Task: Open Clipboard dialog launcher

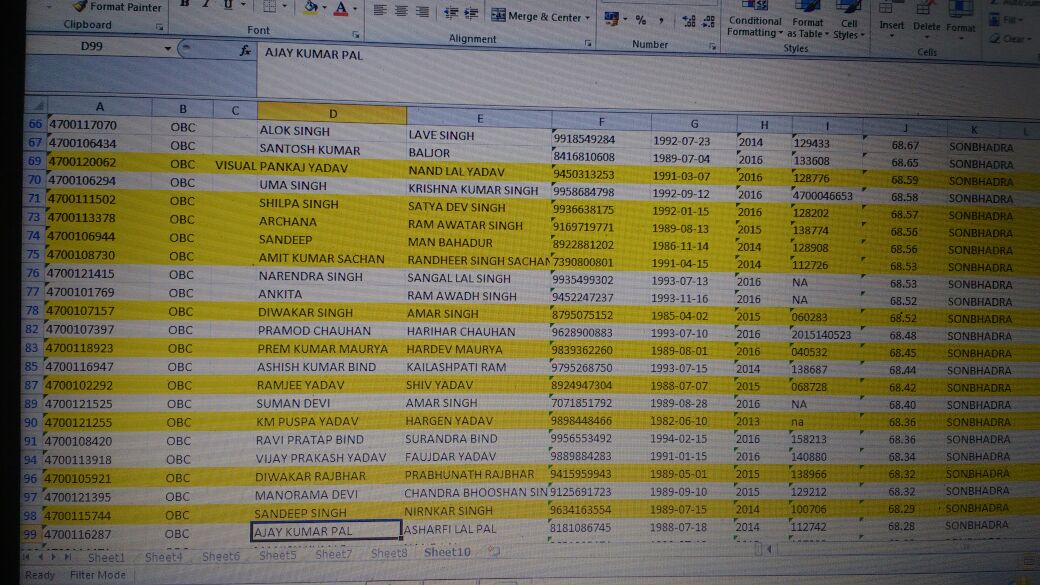Action: click(x=159, y=27)
